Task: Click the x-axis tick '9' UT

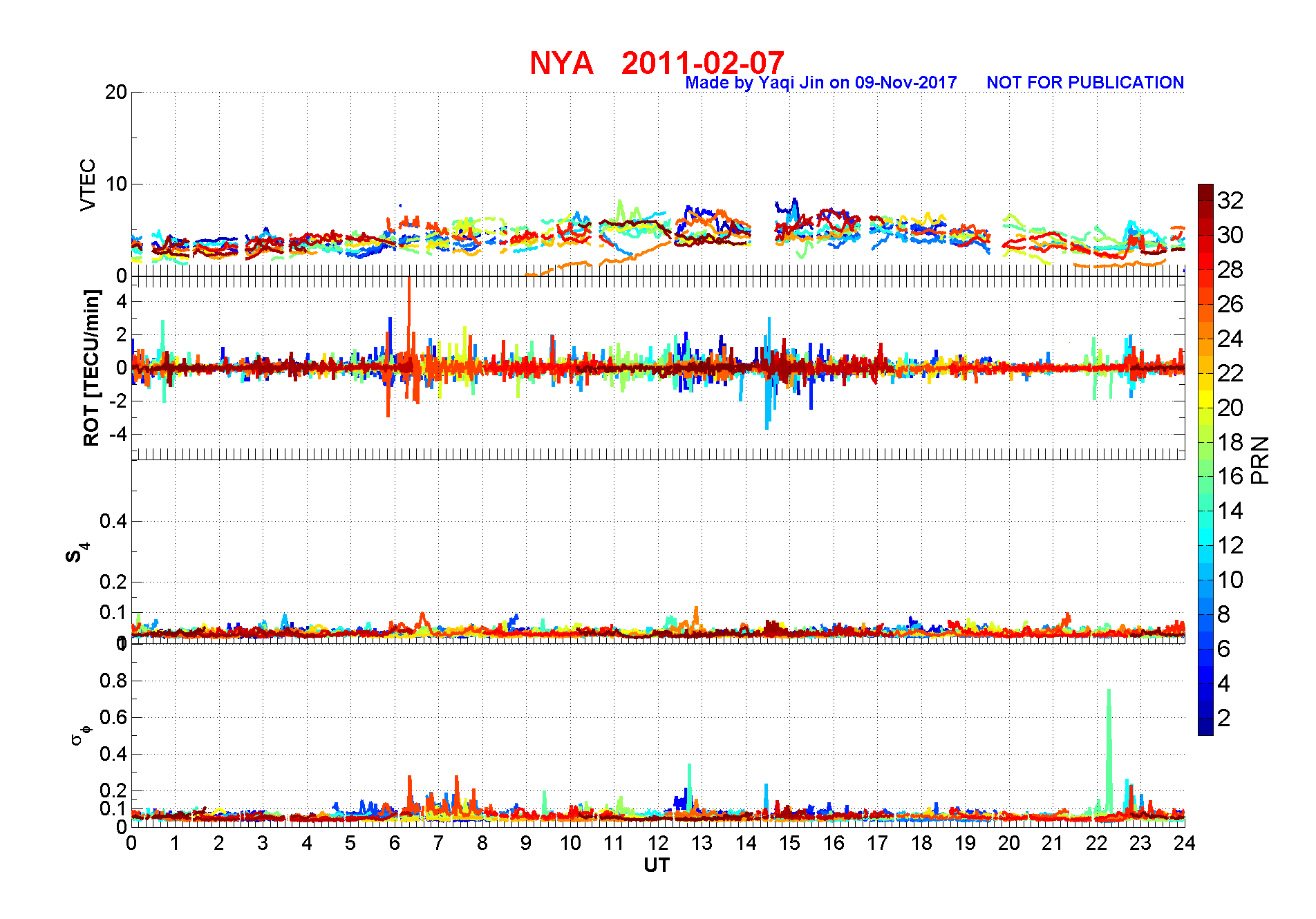Action: tap(526, 843)
